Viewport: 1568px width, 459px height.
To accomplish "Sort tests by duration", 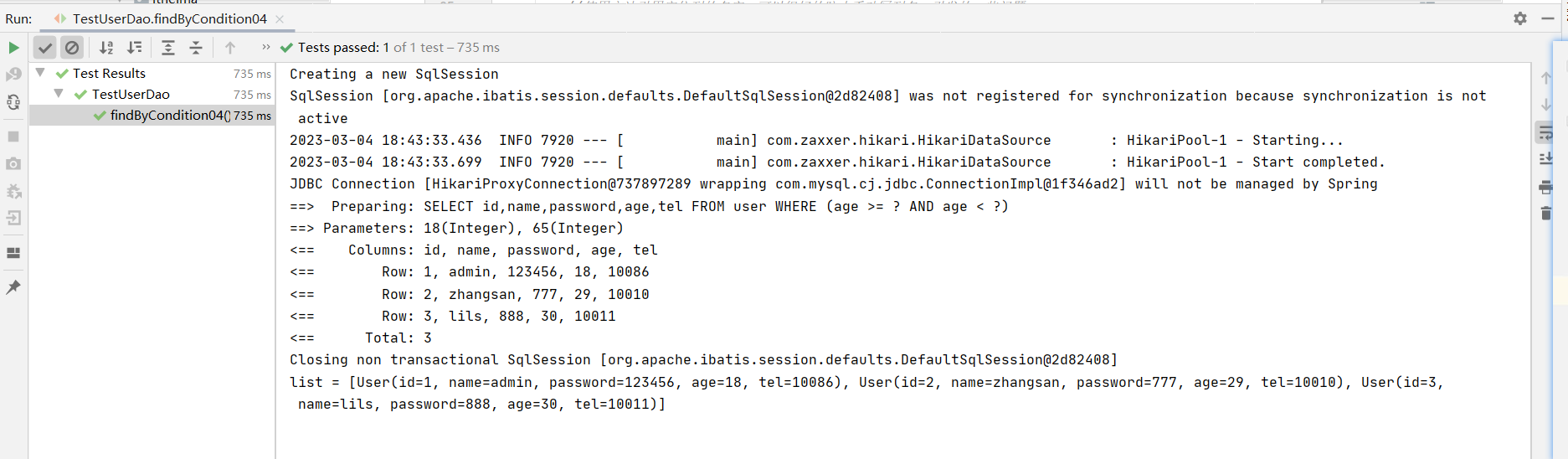I will pos(134,48).
